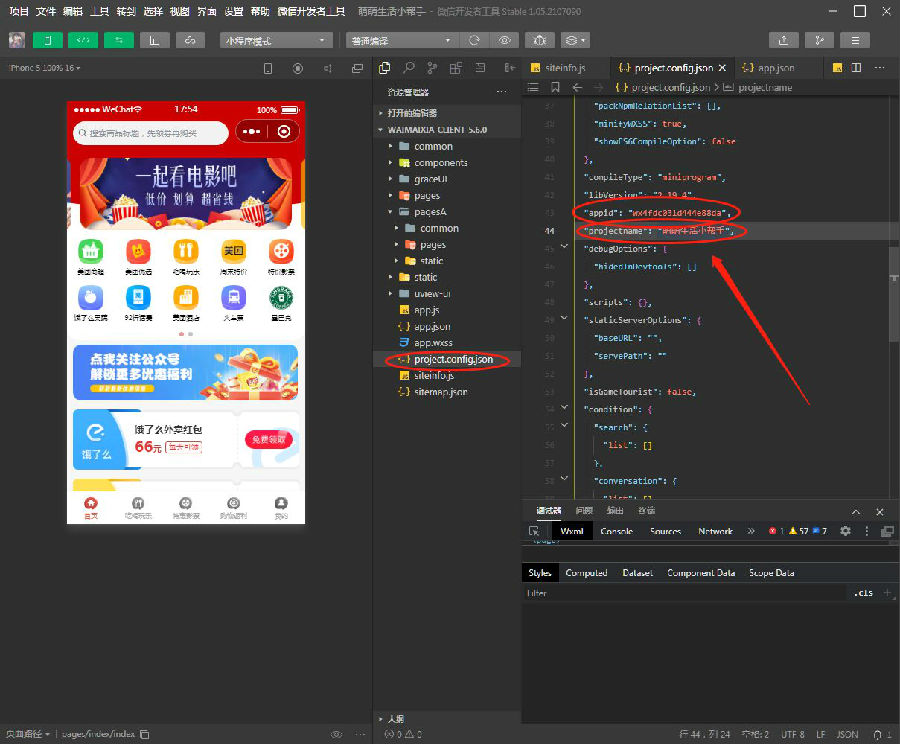Click the preview eye icon in the toolbar
The image size is (900, 744).
(x=505, y=41)
